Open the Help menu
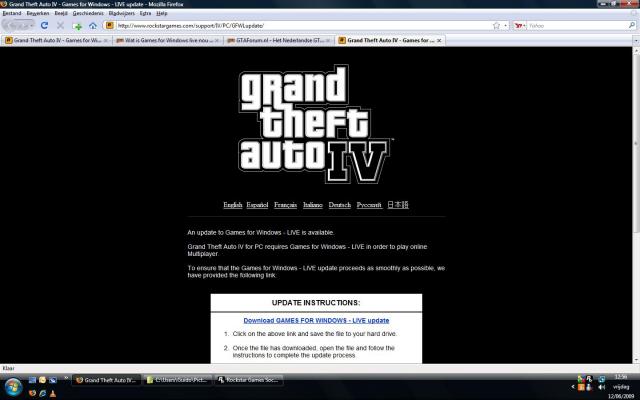The height and width of the screenshot is (400, 640). (x=162, y=13)
